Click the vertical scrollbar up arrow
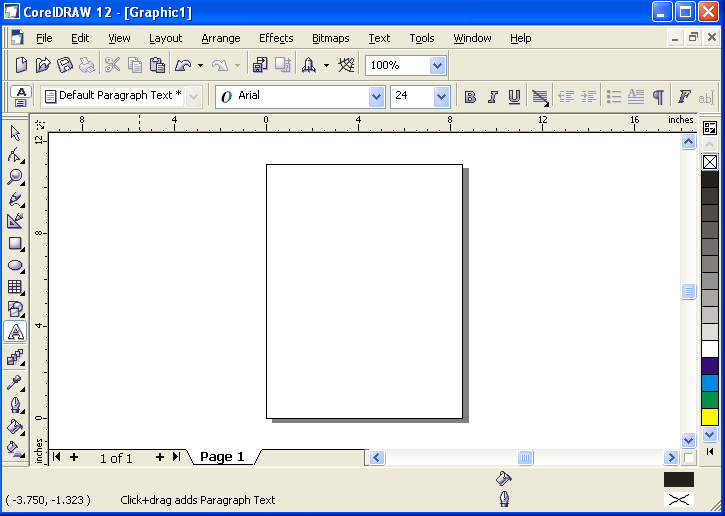The image size is (725, 516). click(x=688, y=141)
